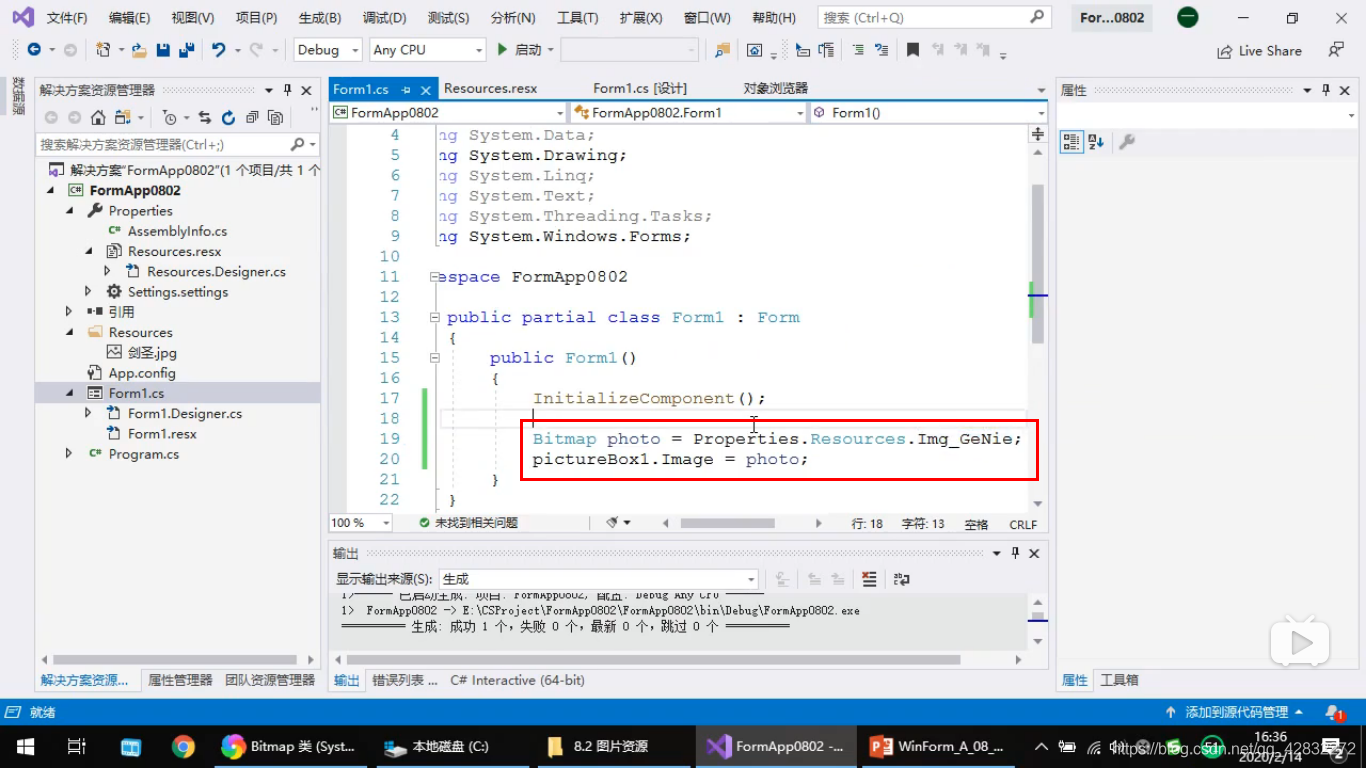
Task: Switch to the 工具箱 tab
Action: (x=1119, y=680)
